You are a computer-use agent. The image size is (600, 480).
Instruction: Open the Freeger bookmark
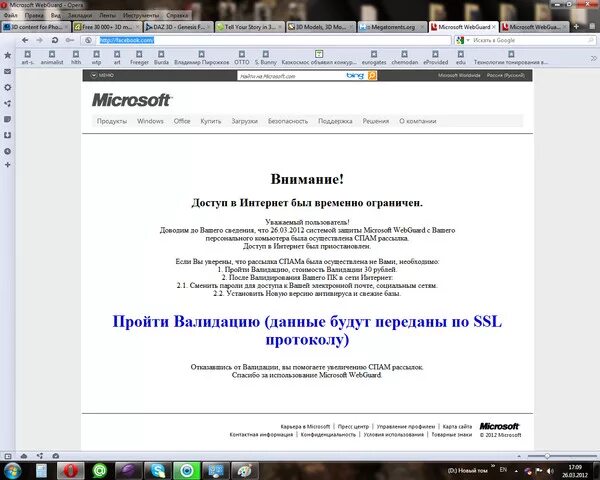(139, 58)
